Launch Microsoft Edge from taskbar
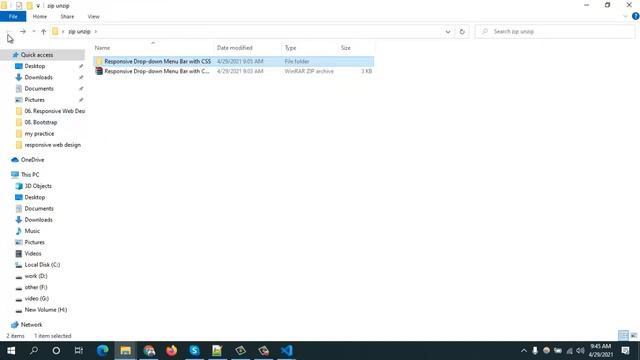The height and width of the screenshot is (360, 640). [102, 351]
